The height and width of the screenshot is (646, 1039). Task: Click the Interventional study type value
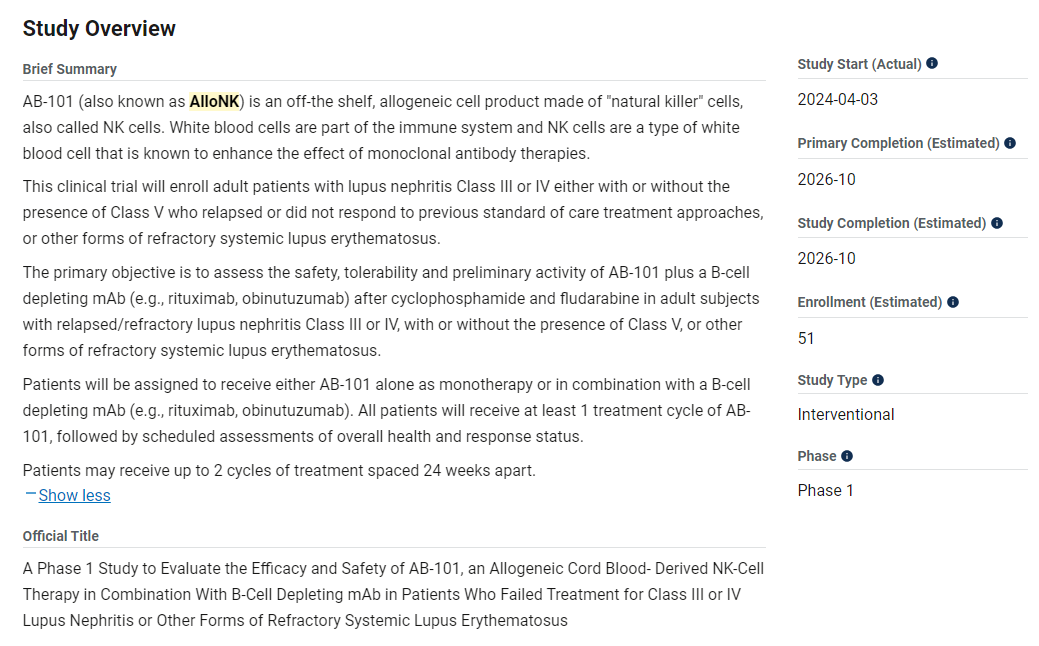(x=846, y=414)
